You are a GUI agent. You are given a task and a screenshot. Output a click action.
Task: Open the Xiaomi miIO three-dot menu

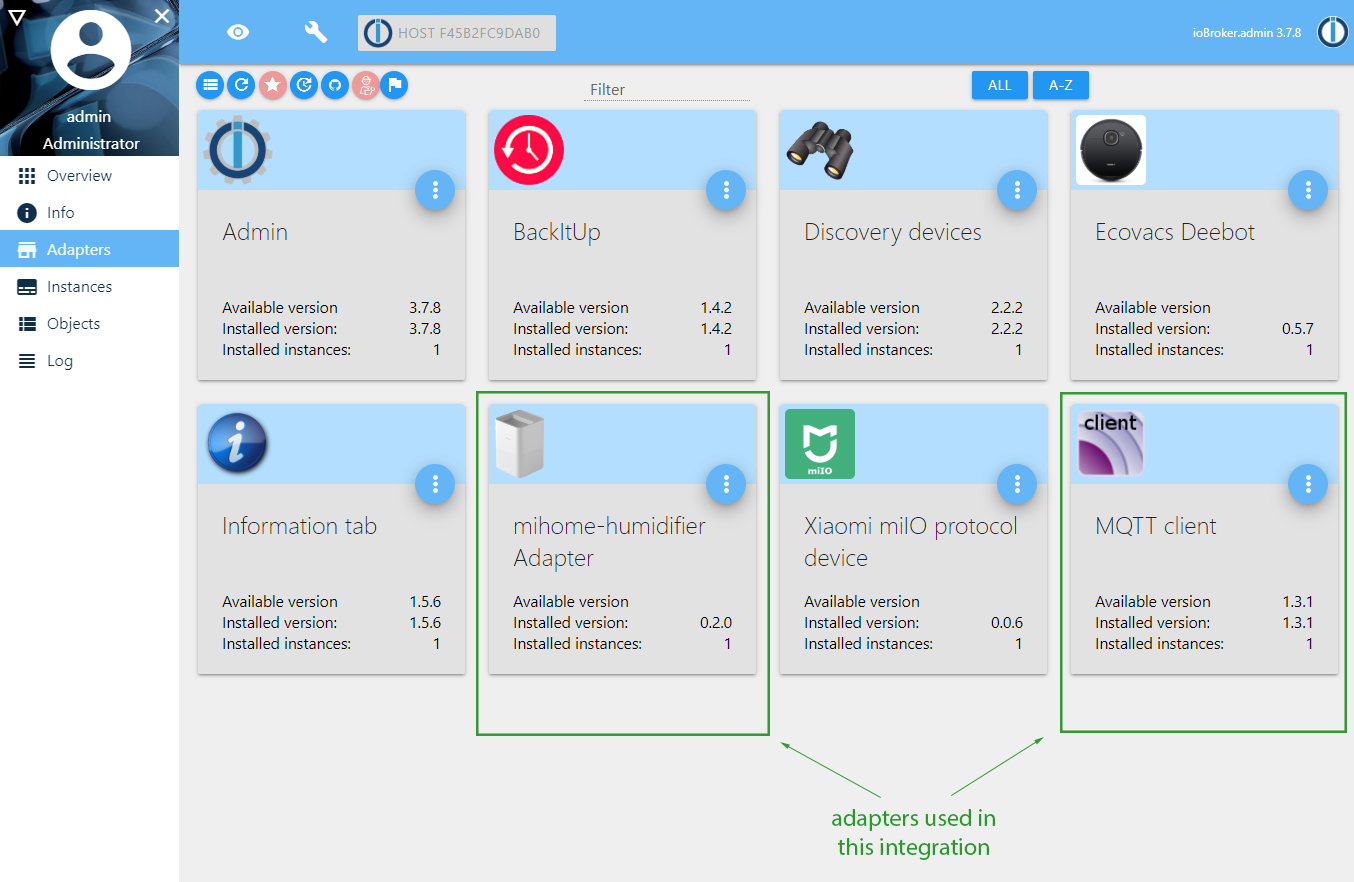[1017, 484]
